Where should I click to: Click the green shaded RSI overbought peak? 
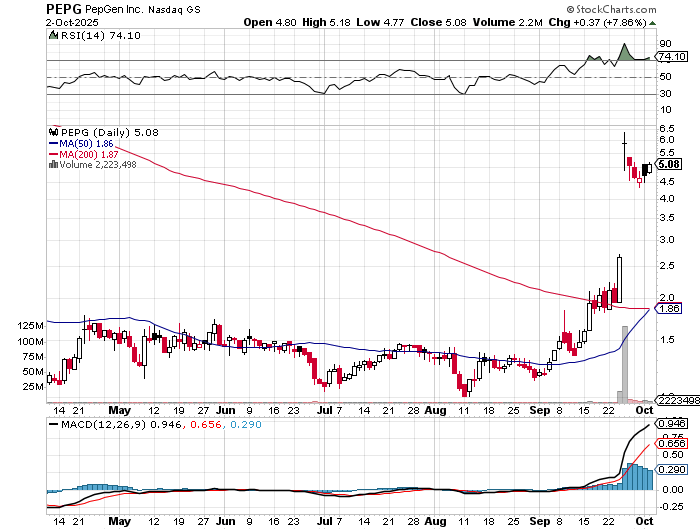click(x=625, y=53)
